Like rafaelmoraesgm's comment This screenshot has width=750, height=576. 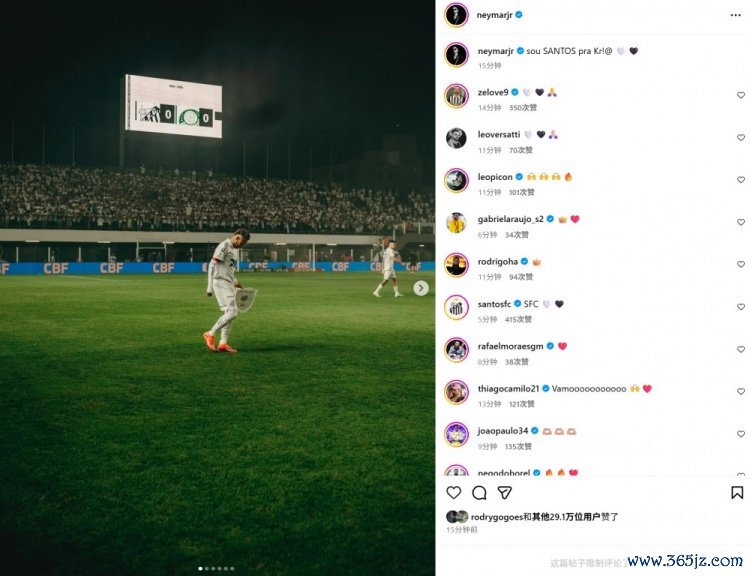click(x=740, y=349)
